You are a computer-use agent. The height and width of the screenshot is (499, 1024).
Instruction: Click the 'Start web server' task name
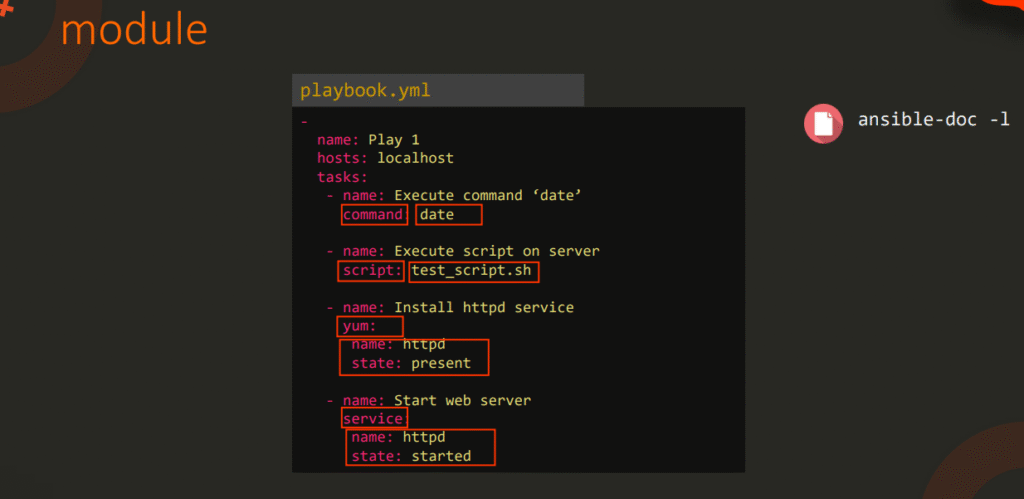tap(462, 400)
